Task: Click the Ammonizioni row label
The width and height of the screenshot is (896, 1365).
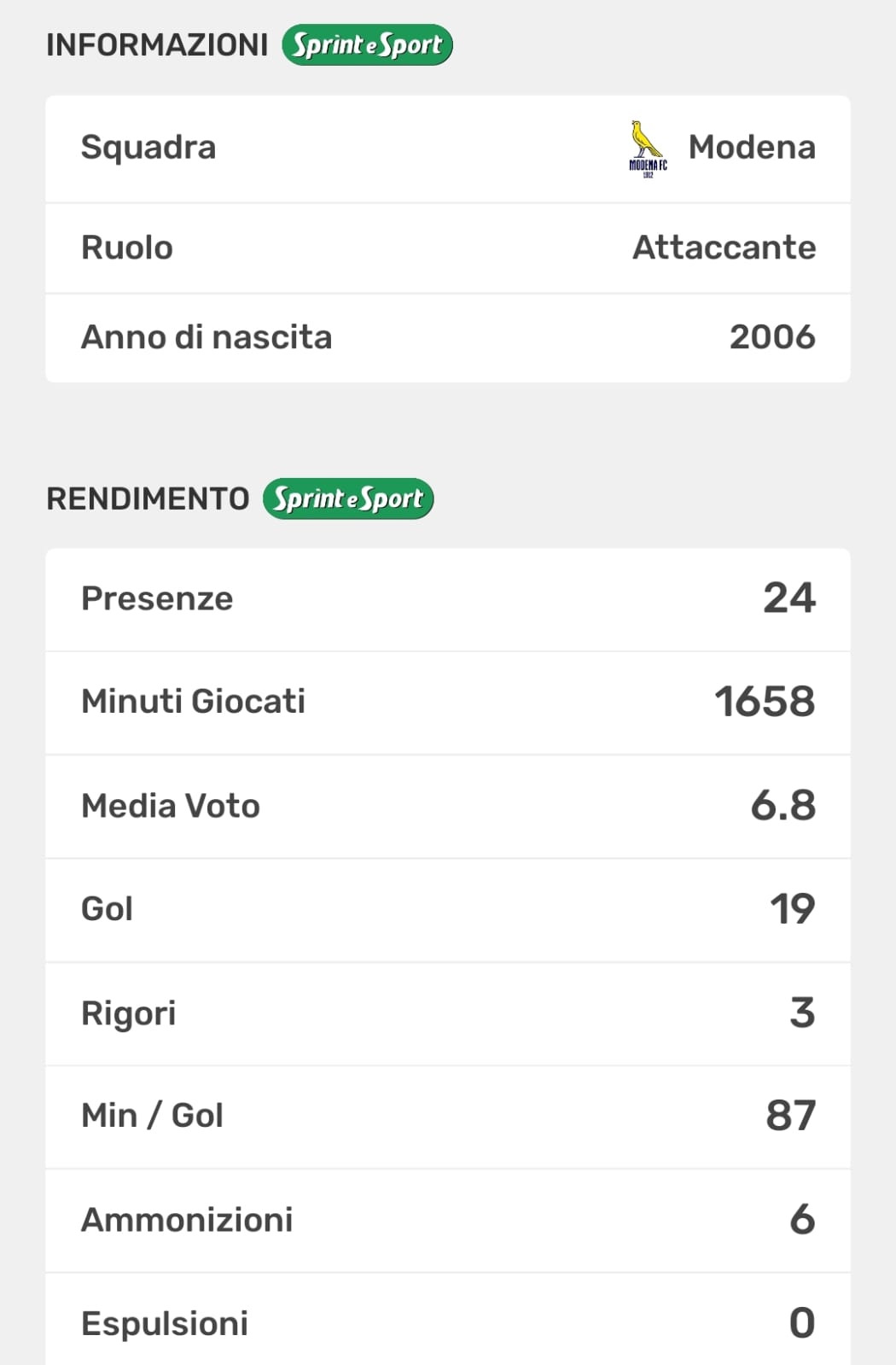Action: (187, 1220)
